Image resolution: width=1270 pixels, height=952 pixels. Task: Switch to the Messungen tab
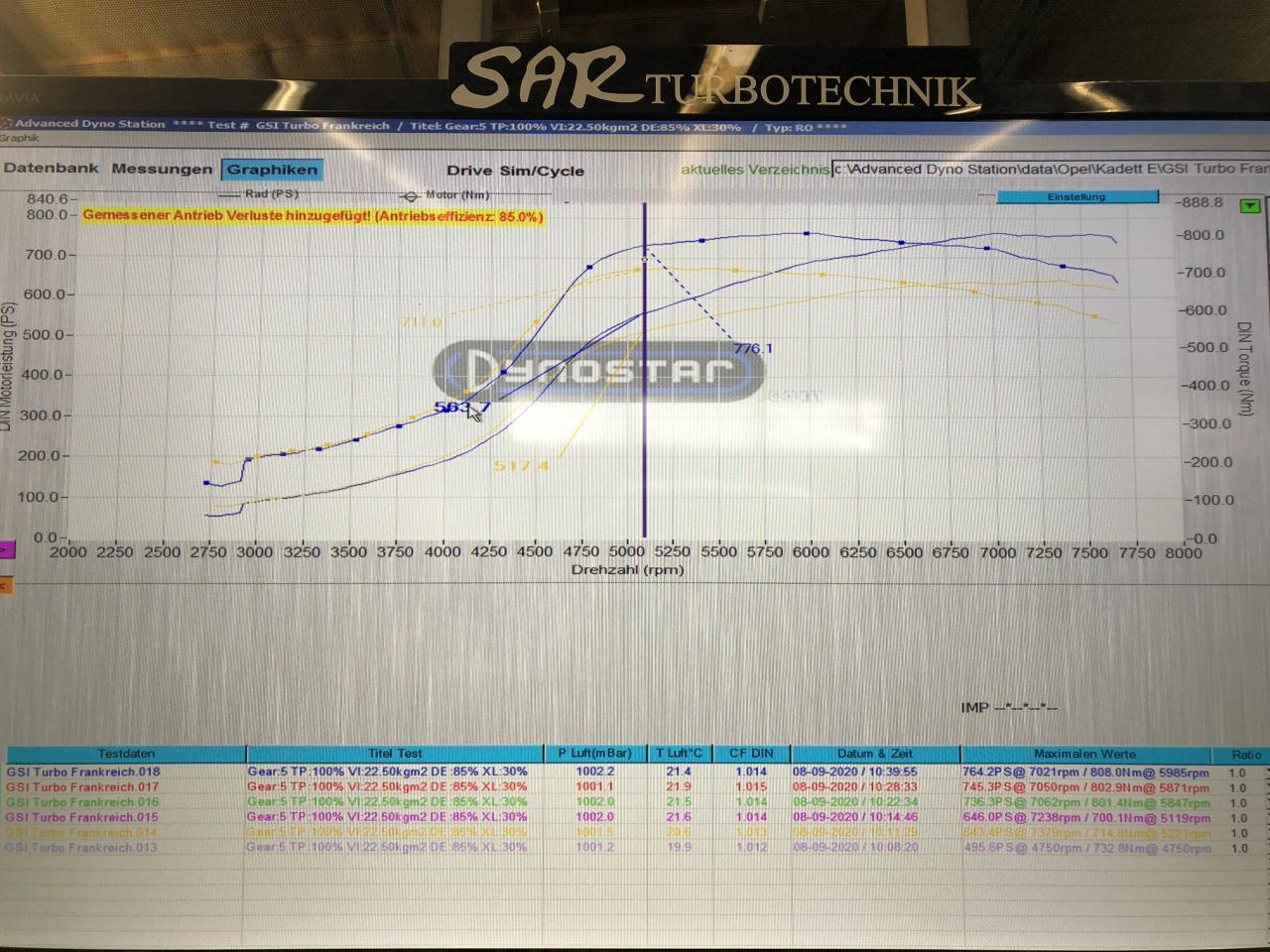click(162, 170)
